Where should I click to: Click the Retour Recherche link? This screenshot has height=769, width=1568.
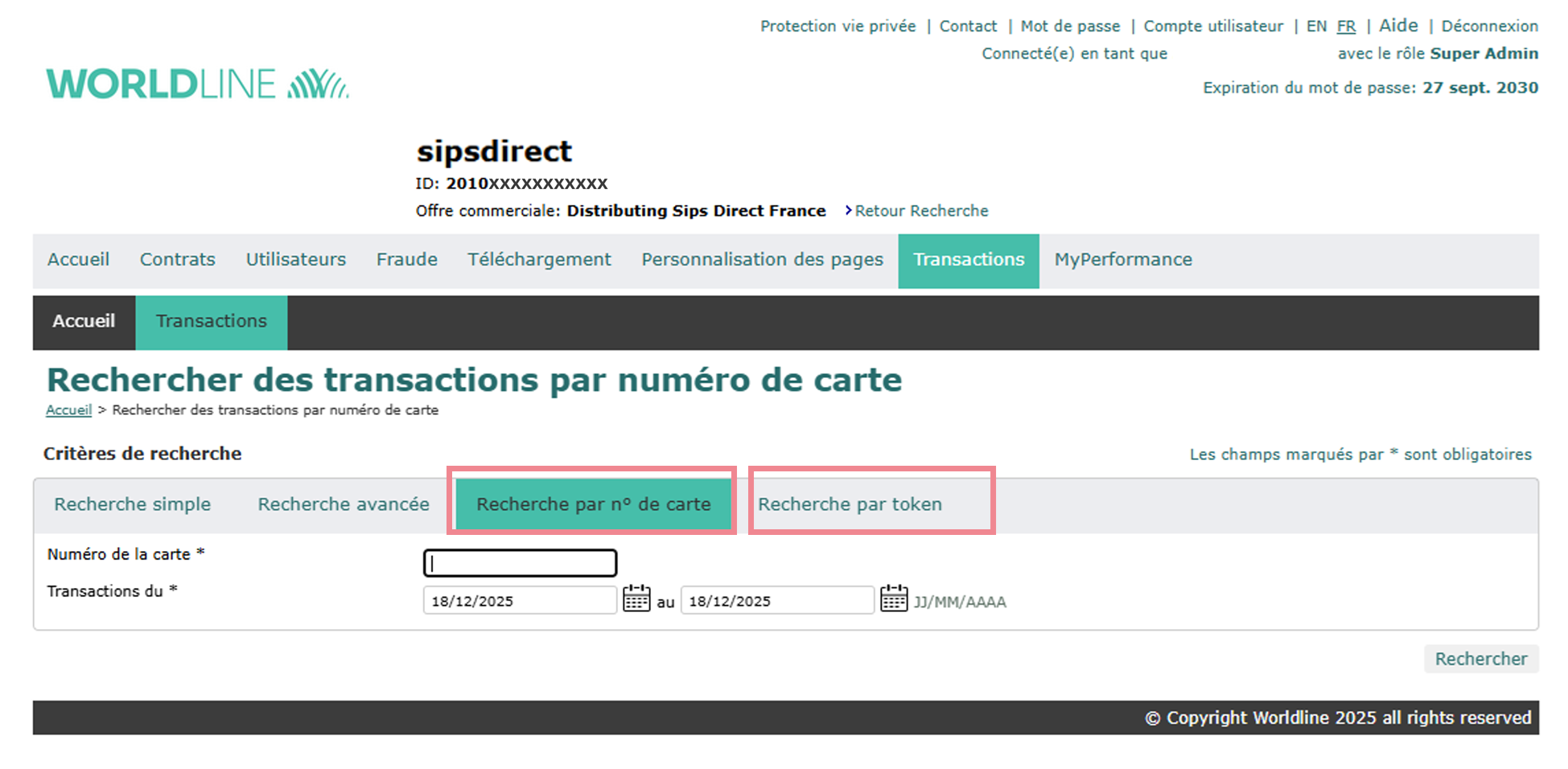(920, 211)
